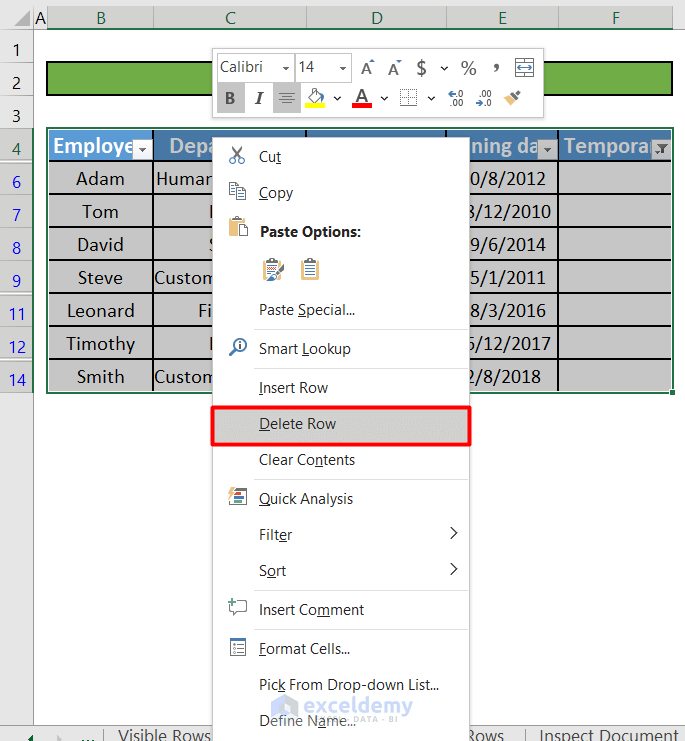Click Paste Values clipboard option icon
This screenshot has width=685, height=741.
pos(310,269)
